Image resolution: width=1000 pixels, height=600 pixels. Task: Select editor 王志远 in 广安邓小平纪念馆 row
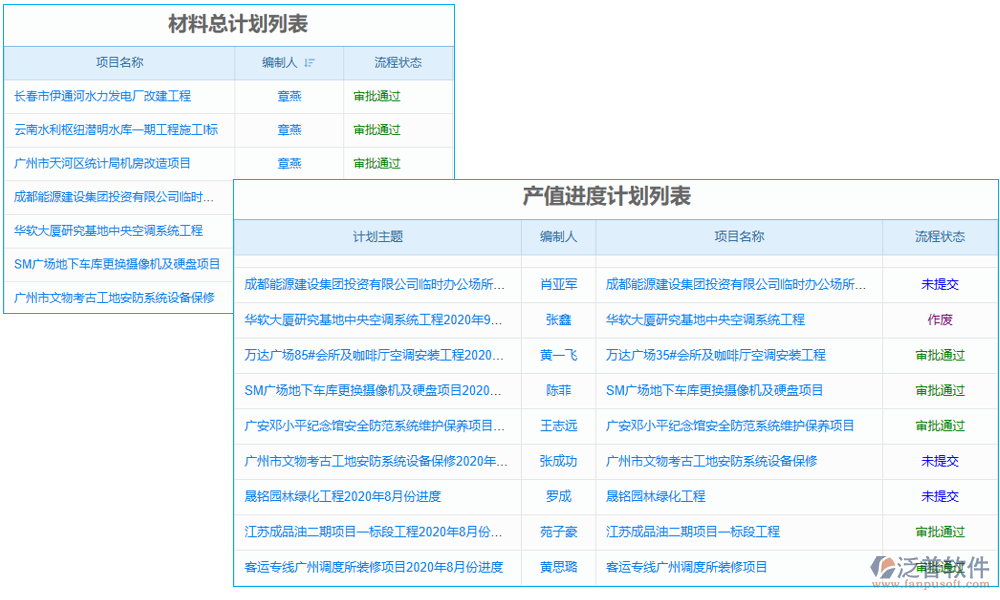[x=557, y=426]
